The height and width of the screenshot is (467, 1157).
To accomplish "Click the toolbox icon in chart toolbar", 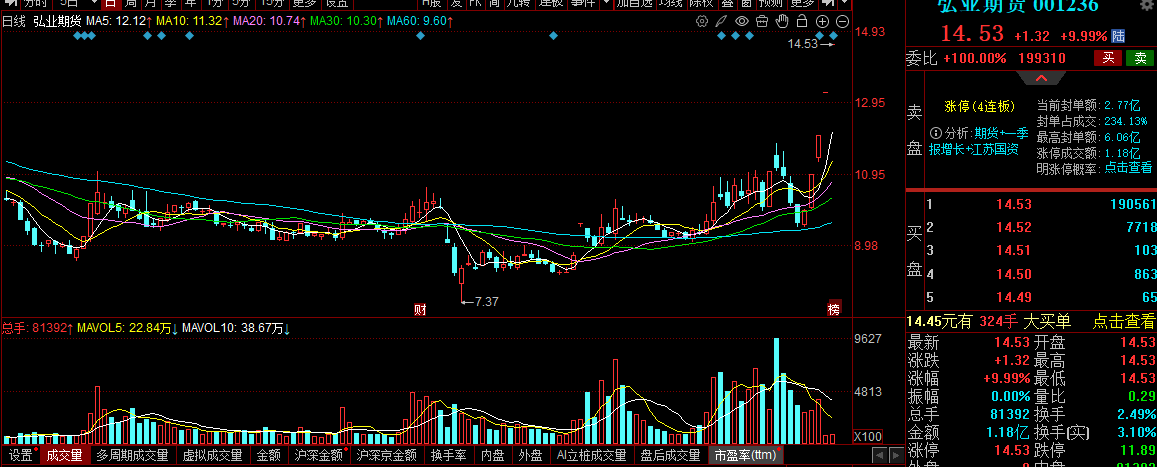I will click(762, 21).
